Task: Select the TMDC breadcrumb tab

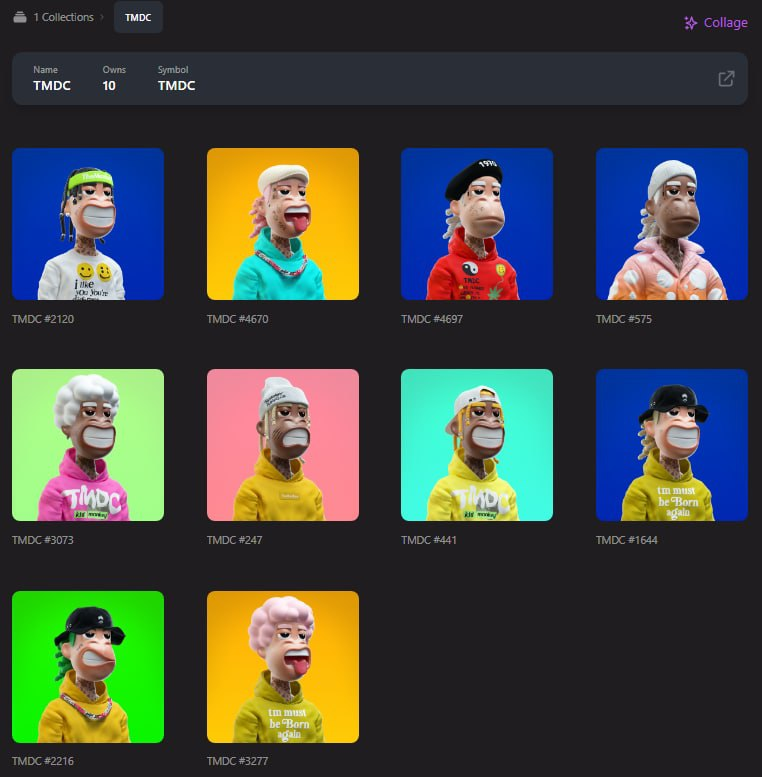Action: [138, 17]
